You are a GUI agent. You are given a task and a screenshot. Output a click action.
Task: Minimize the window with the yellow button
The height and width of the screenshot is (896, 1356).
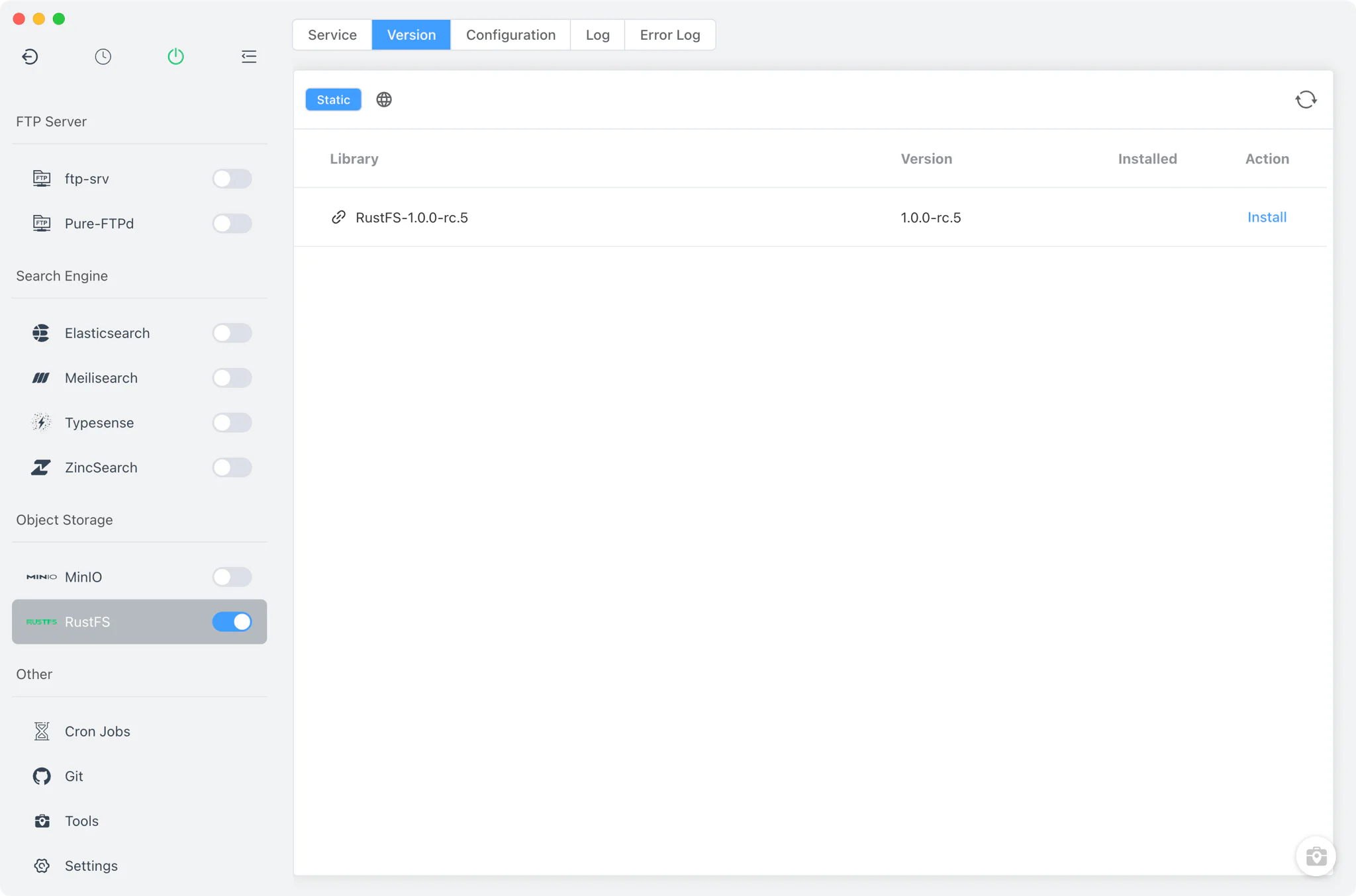(39, 19)
